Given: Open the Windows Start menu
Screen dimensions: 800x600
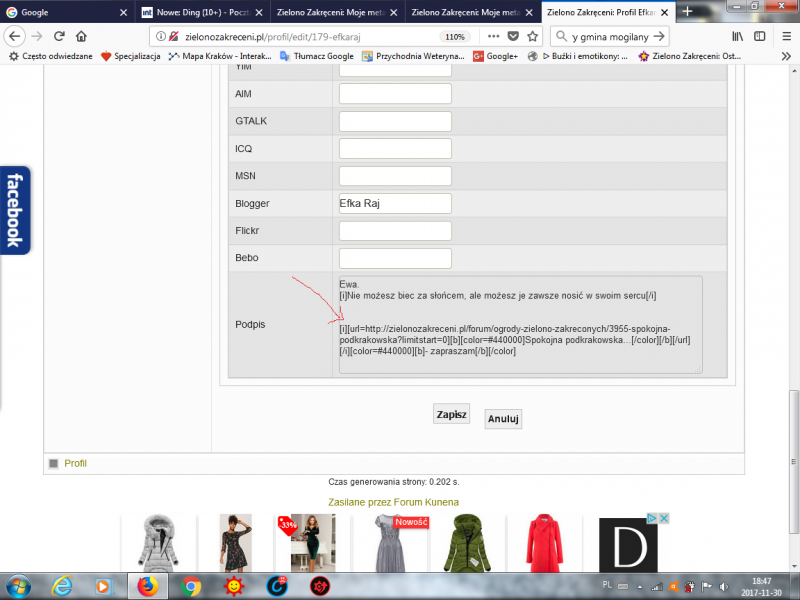Looking at the screenshot, I should 18,586.
